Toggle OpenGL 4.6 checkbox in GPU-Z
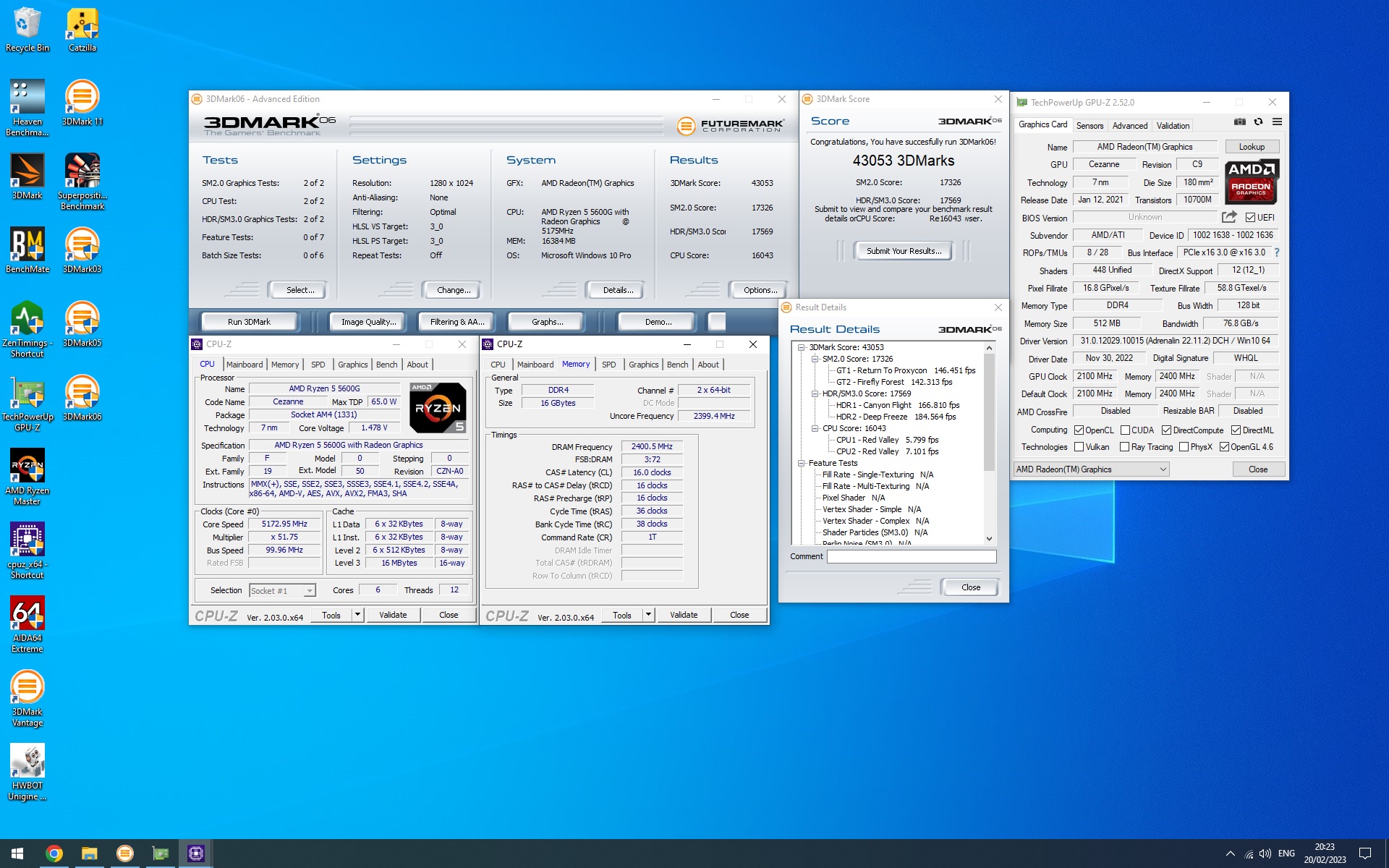 click(1224, 447)
